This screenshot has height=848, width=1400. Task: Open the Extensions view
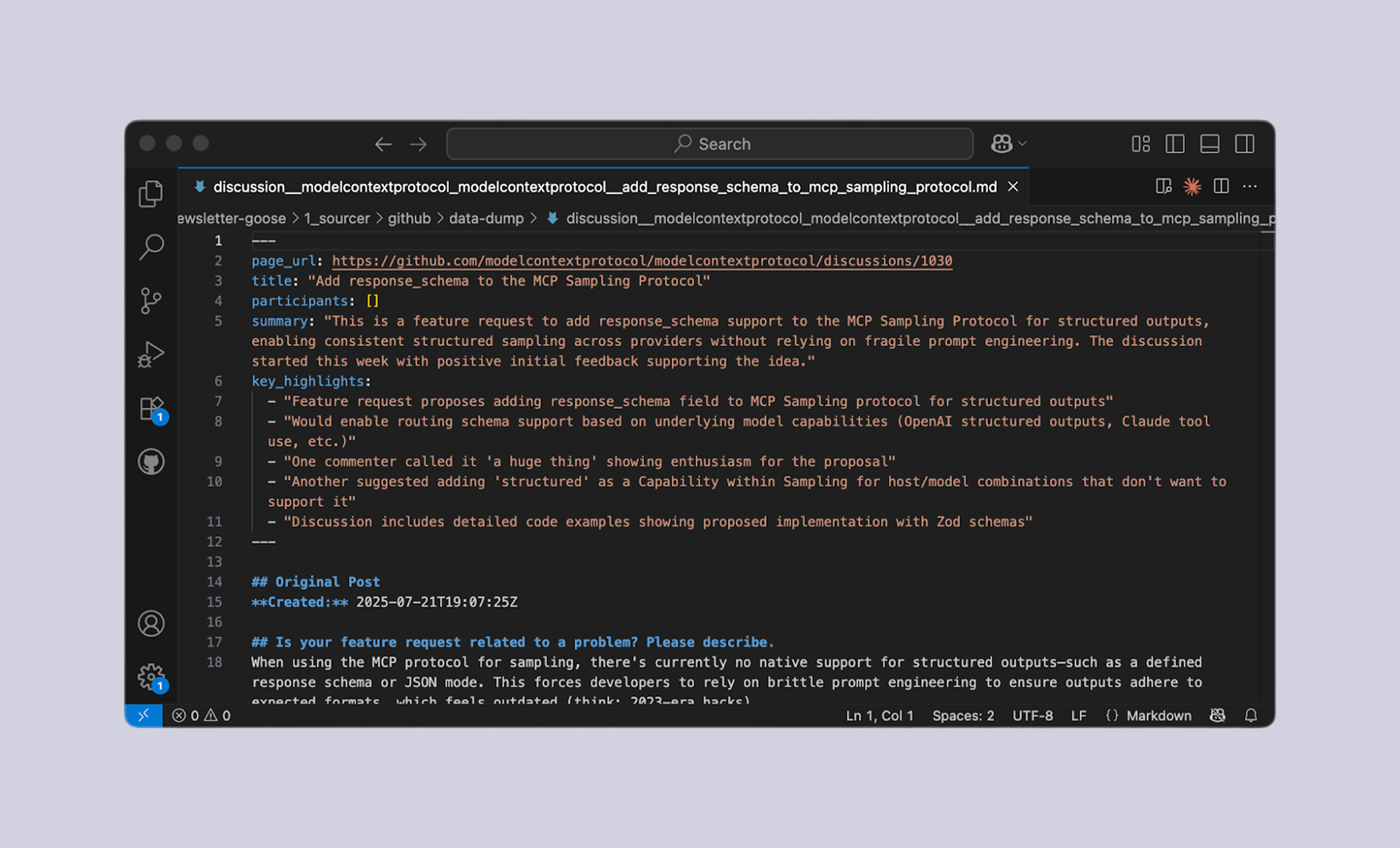click(x=152, y=409)
